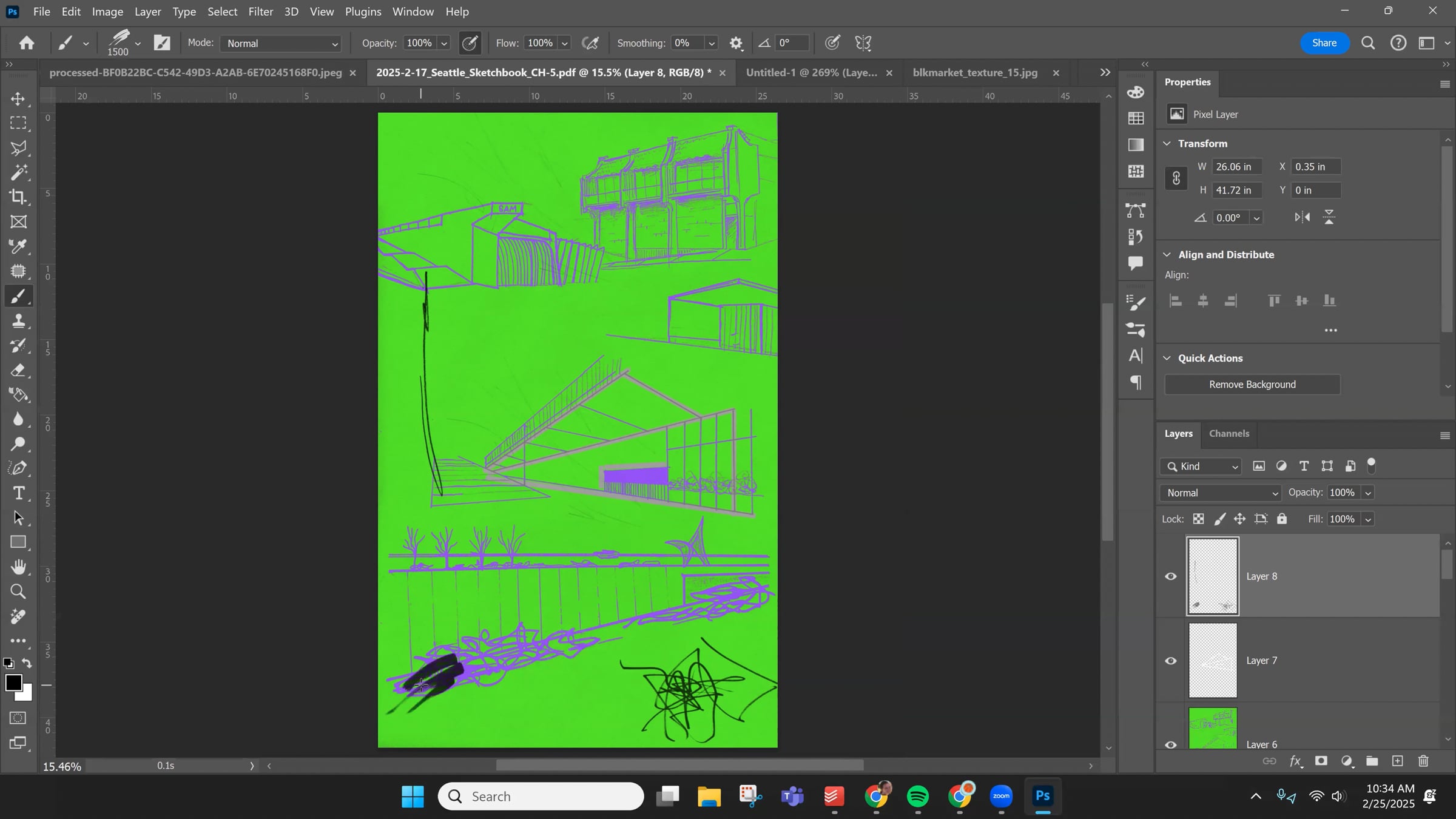Open the Window menu
1456x819 pixels.
coord(413,12)
